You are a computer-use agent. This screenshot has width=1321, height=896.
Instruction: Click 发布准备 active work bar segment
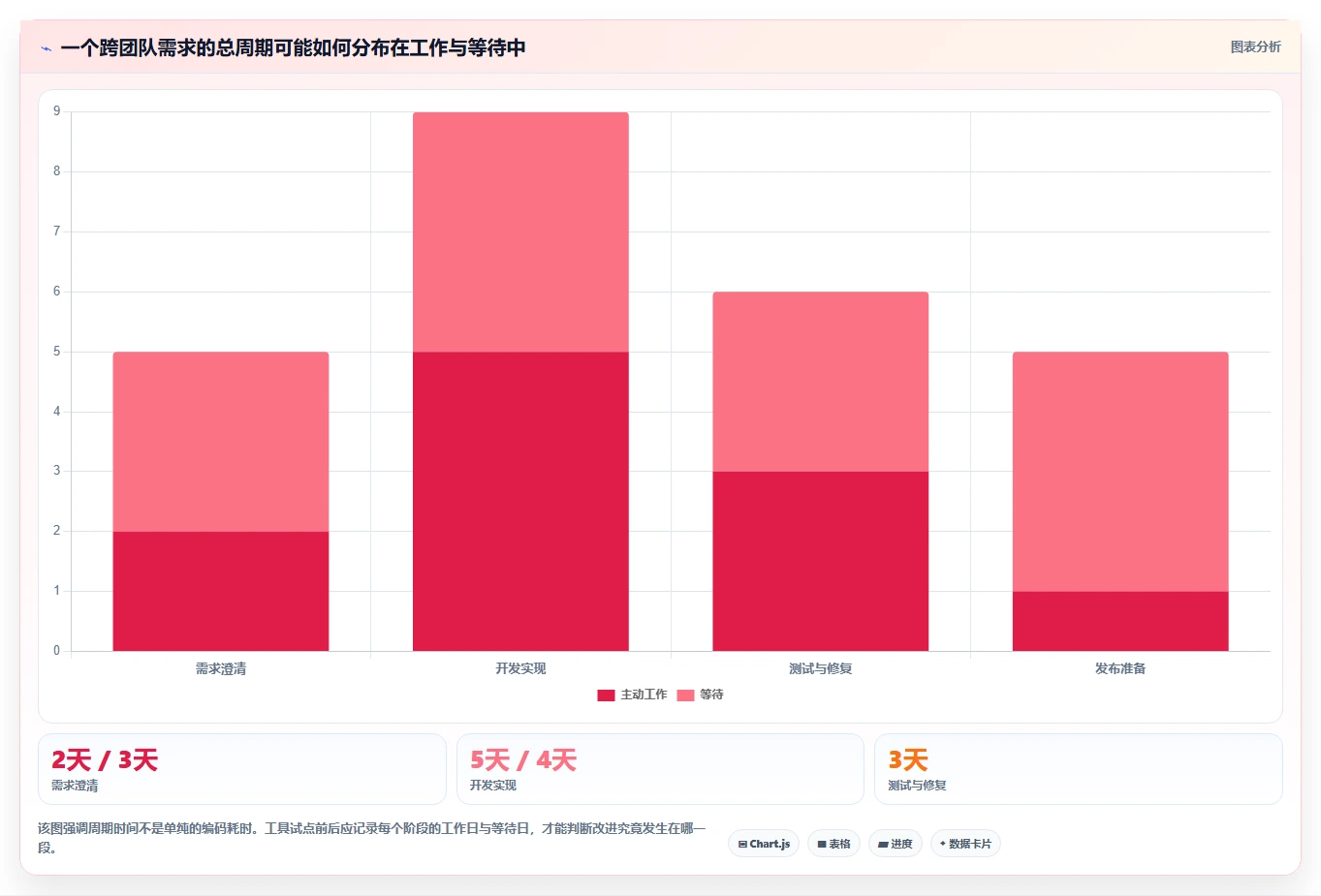coord(1120,621)
